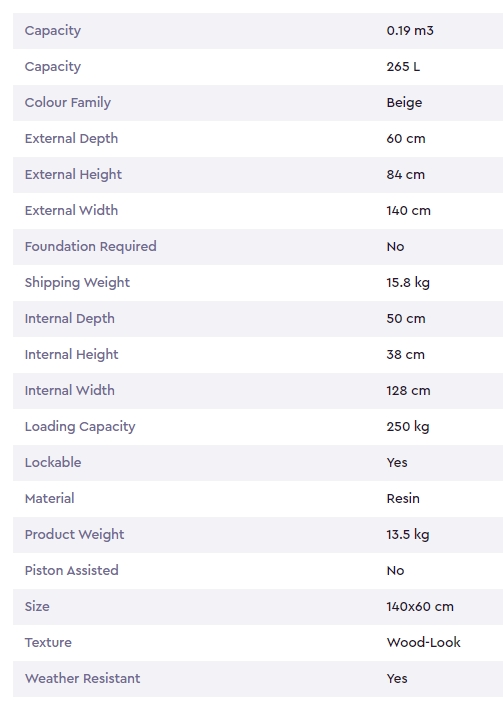The image size is (503, 709).
Task: Click the Piston Assisted label
Action: point(71,570)
